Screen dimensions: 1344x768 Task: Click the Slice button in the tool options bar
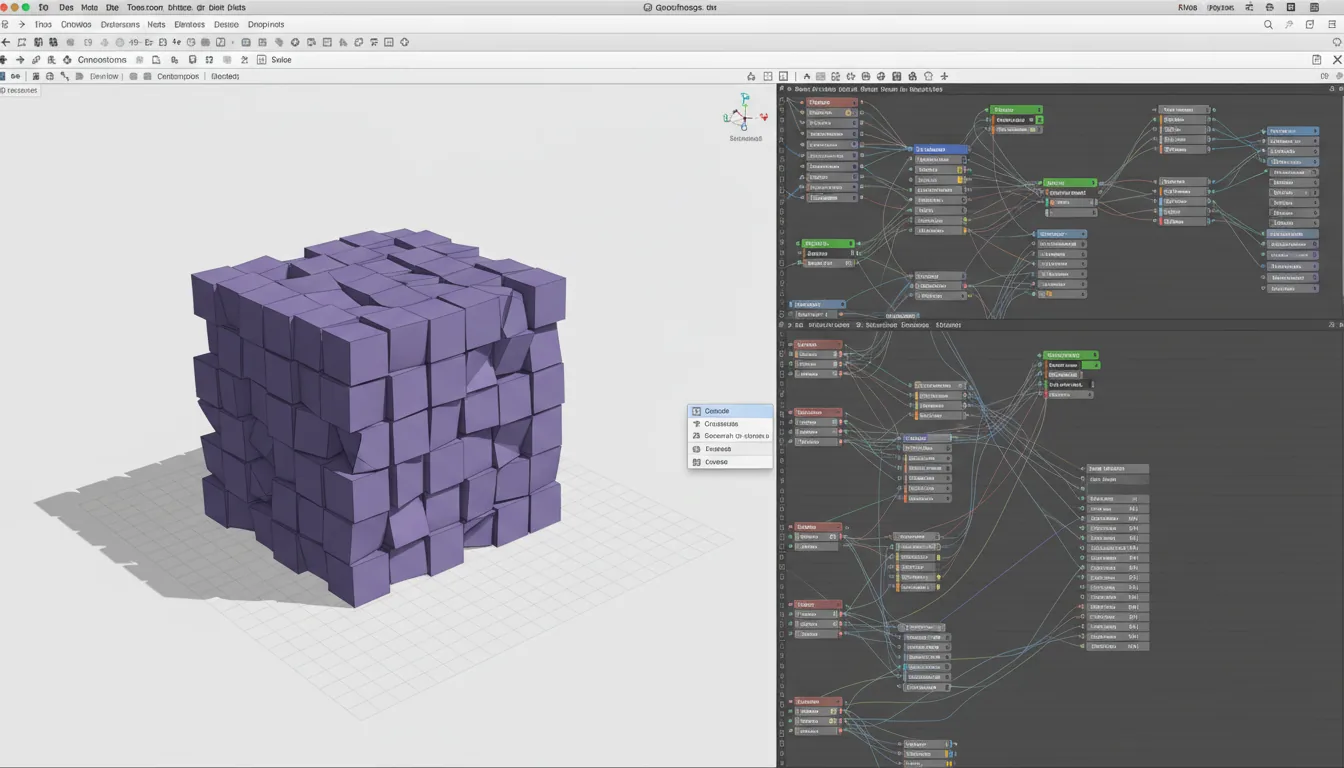click(x=281, y=60)
